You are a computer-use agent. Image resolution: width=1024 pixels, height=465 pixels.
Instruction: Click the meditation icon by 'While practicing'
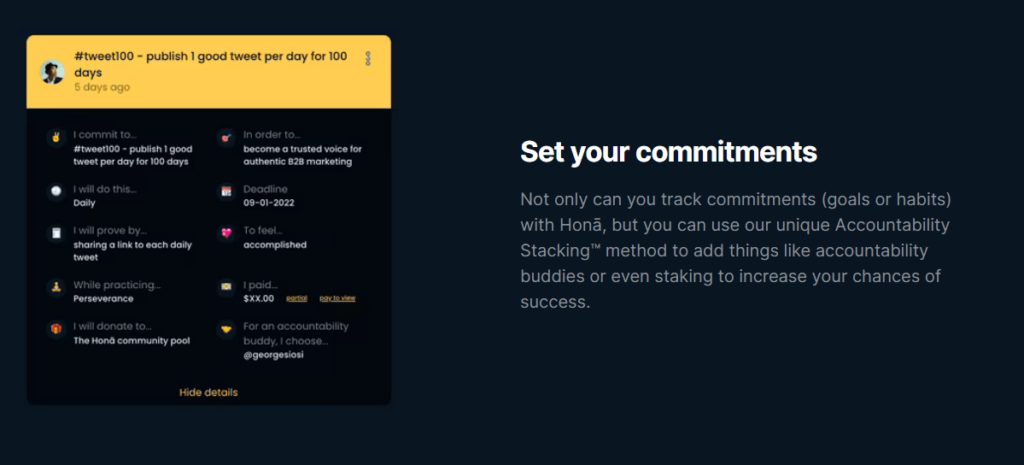pos(55,287)
